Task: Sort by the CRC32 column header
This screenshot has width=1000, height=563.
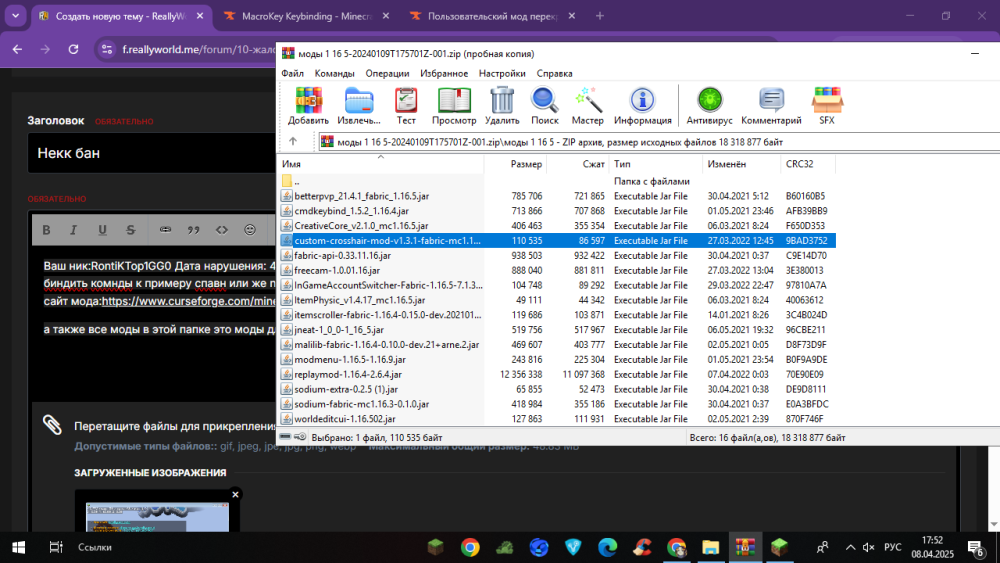Action: click(807, 164)
